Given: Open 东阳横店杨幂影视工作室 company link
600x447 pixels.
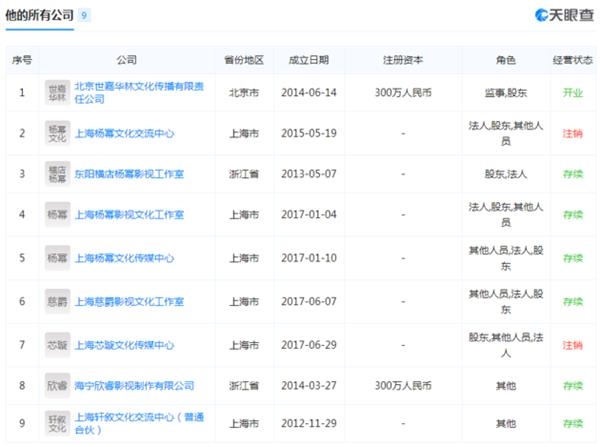Looking at the screenshot, I should (129, 174).
